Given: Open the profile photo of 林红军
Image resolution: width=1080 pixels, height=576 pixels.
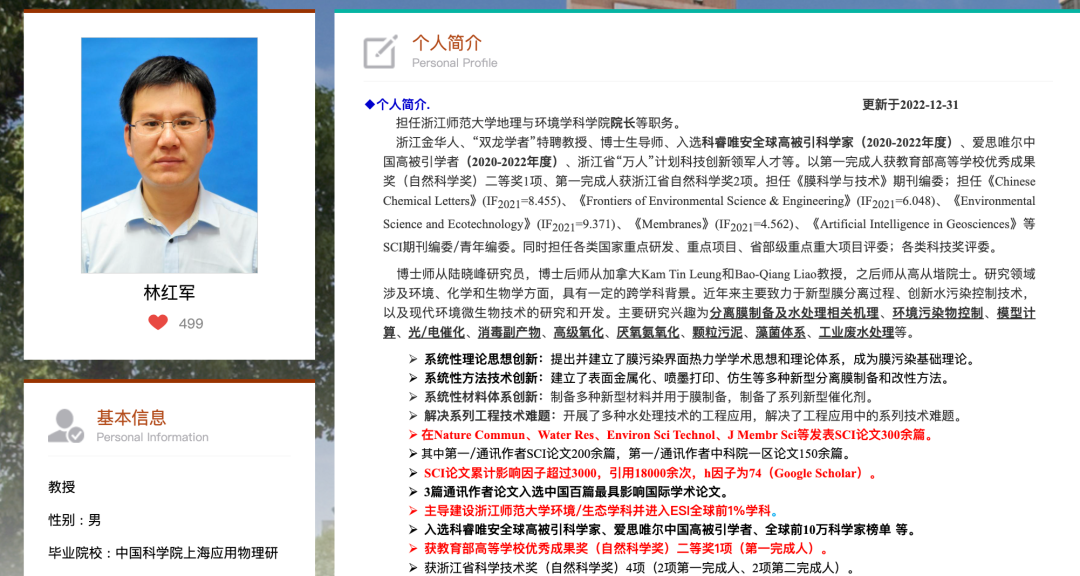Looking at the screenshot, I should [x=169, y=155].
